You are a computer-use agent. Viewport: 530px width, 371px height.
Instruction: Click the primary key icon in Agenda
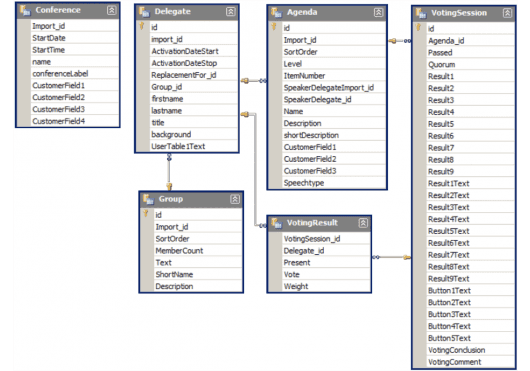[x=274, y=27]
